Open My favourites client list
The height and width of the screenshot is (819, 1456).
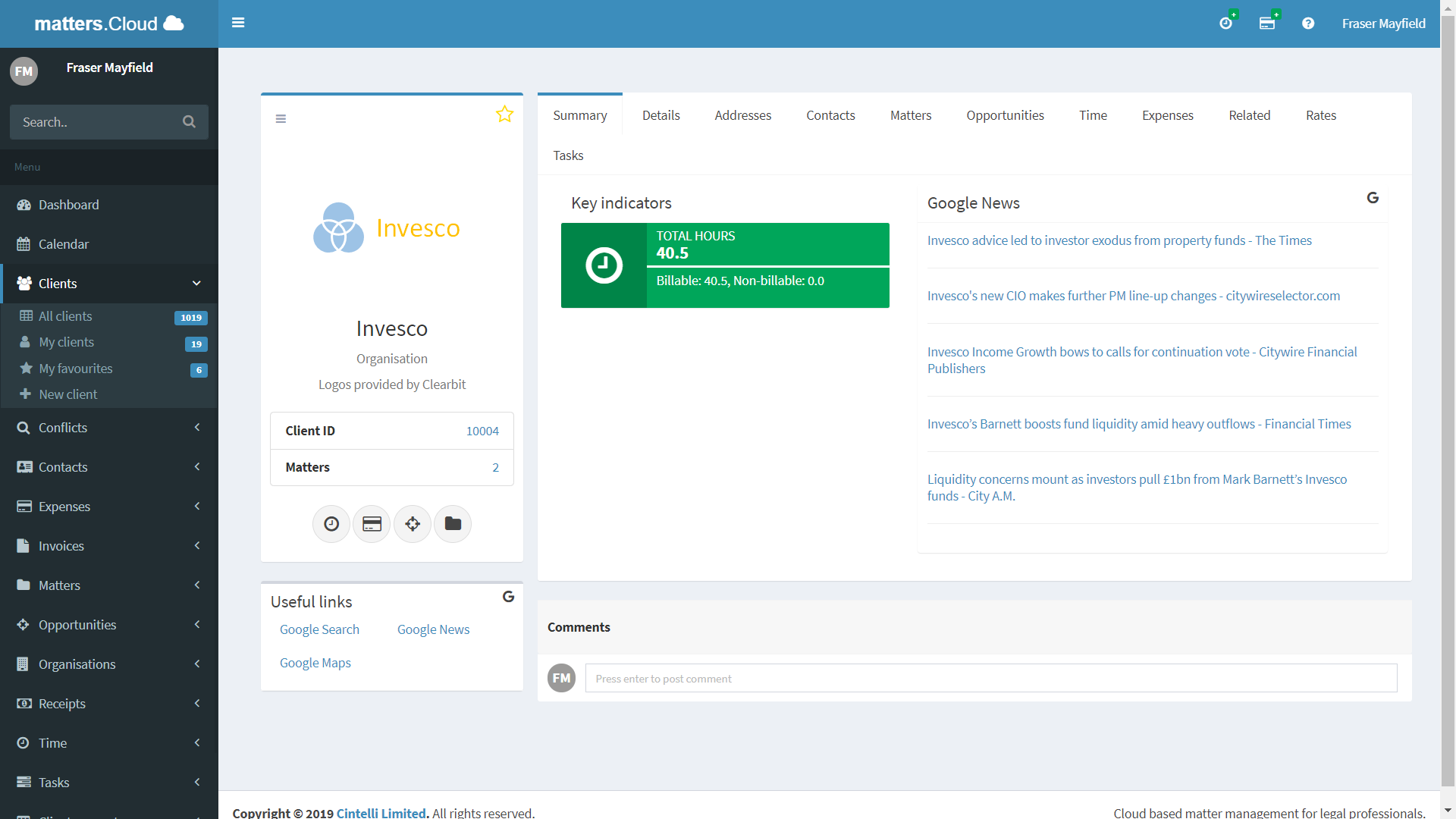[x=76, y=369]
